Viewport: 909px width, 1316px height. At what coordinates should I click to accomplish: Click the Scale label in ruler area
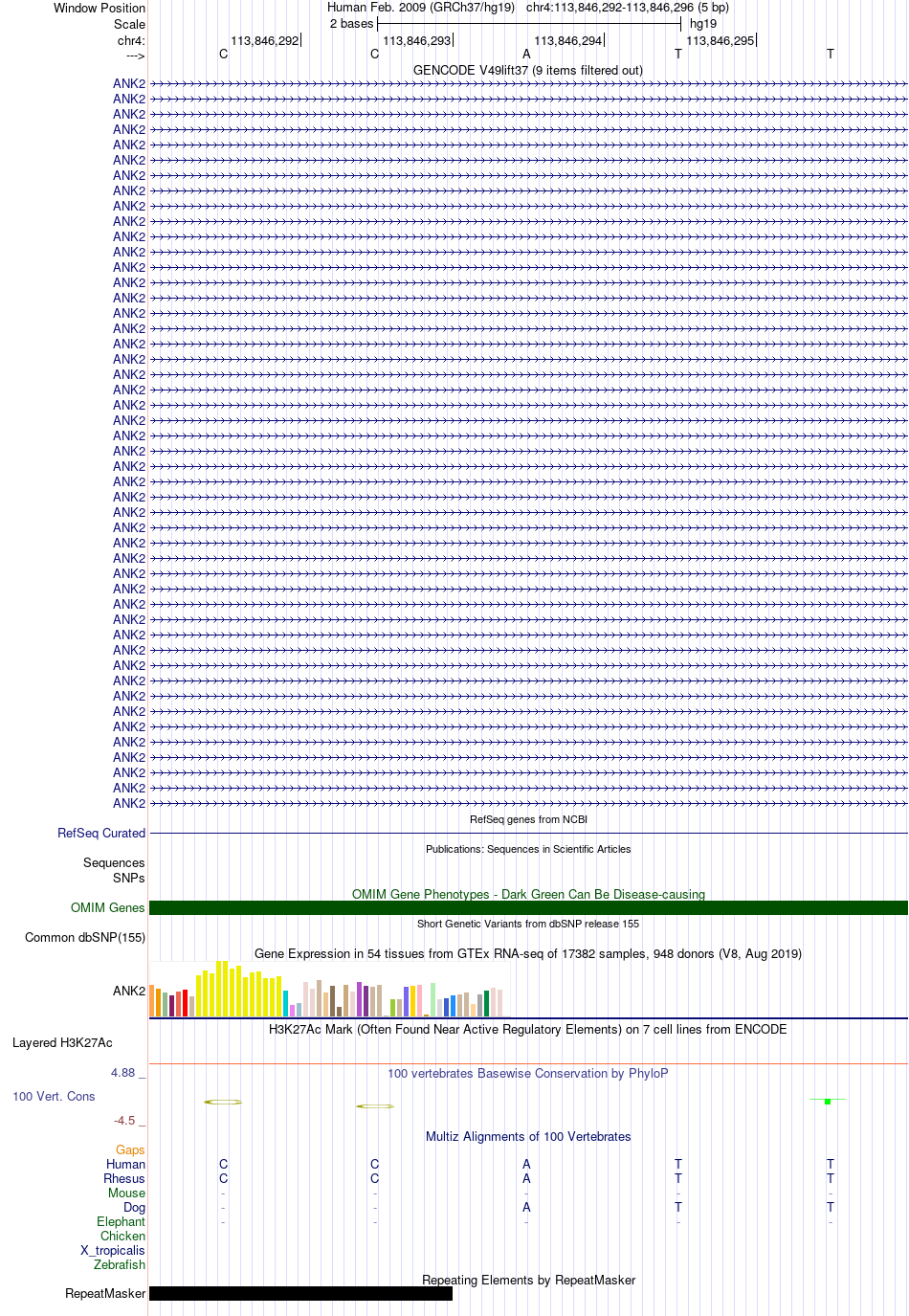click(x=130, y=24)
